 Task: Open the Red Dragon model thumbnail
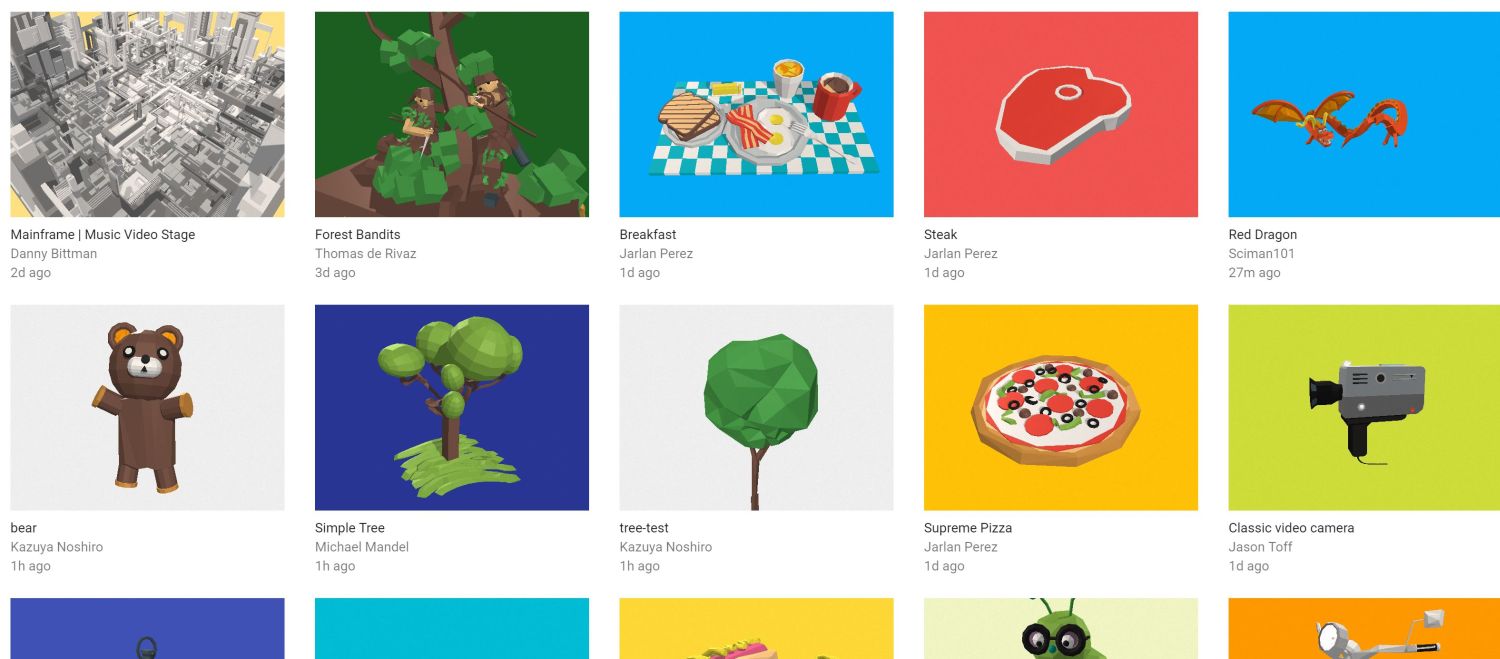(1364, 114)
